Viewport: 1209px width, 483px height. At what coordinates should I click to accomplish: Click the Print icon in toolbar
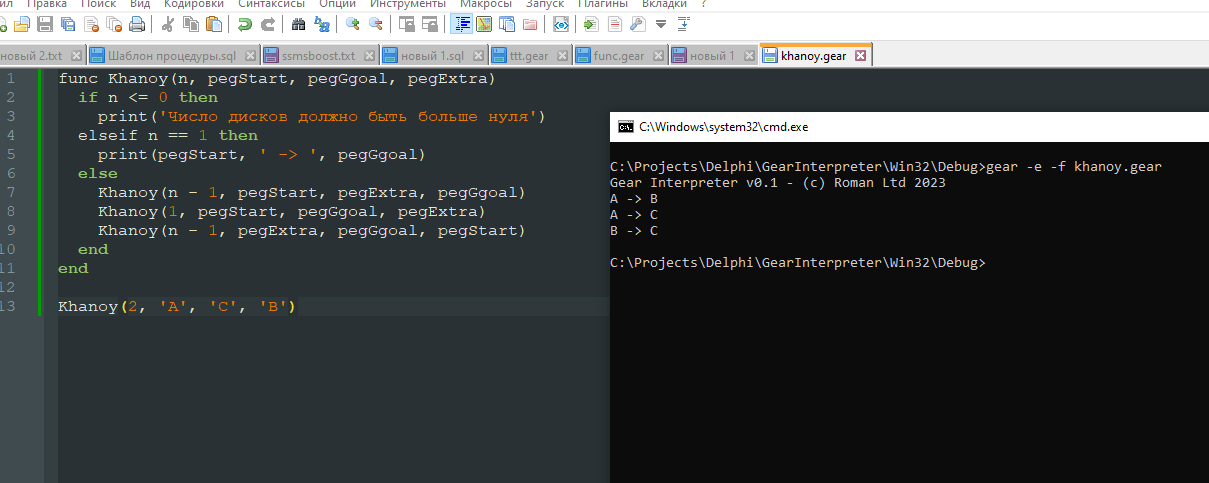137,23
